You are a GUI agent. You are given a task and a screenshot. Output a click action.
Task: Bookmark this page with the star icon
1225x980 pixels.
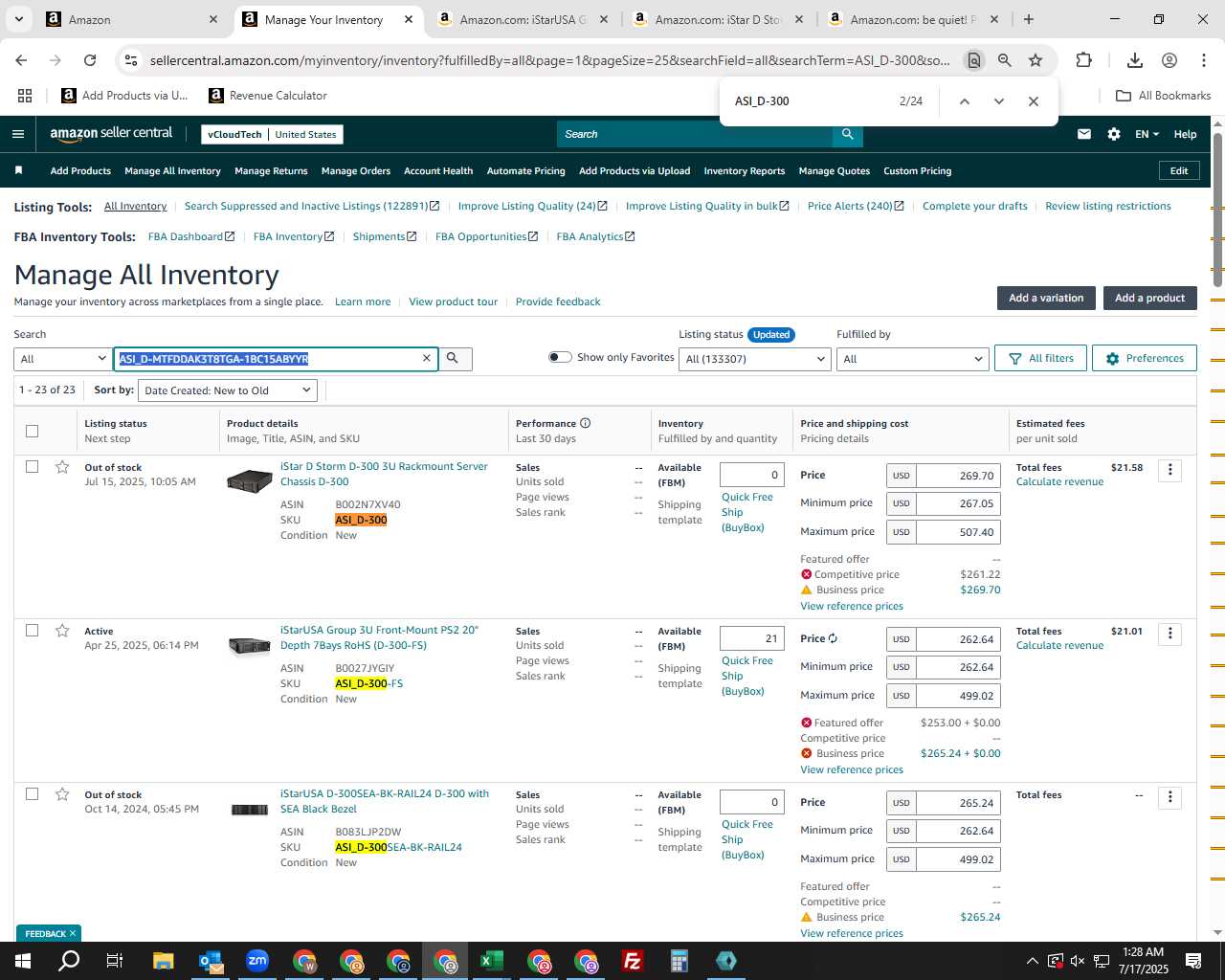pos(1036,60)
